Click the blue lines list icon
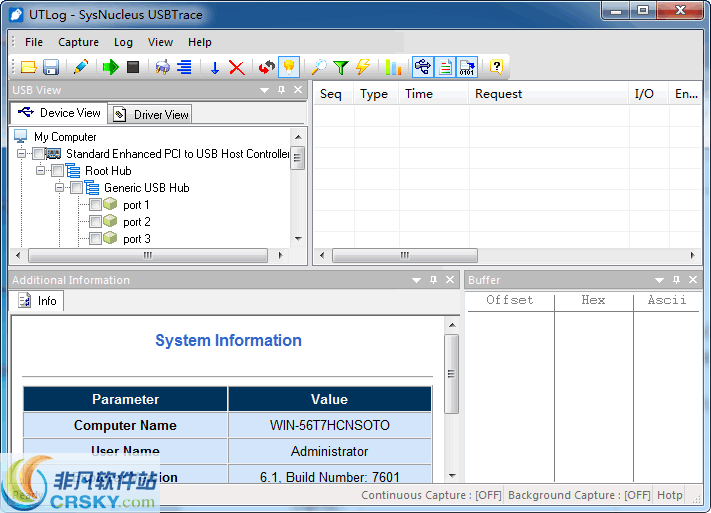This screenshot has height=513, width=711. point(184,67)
